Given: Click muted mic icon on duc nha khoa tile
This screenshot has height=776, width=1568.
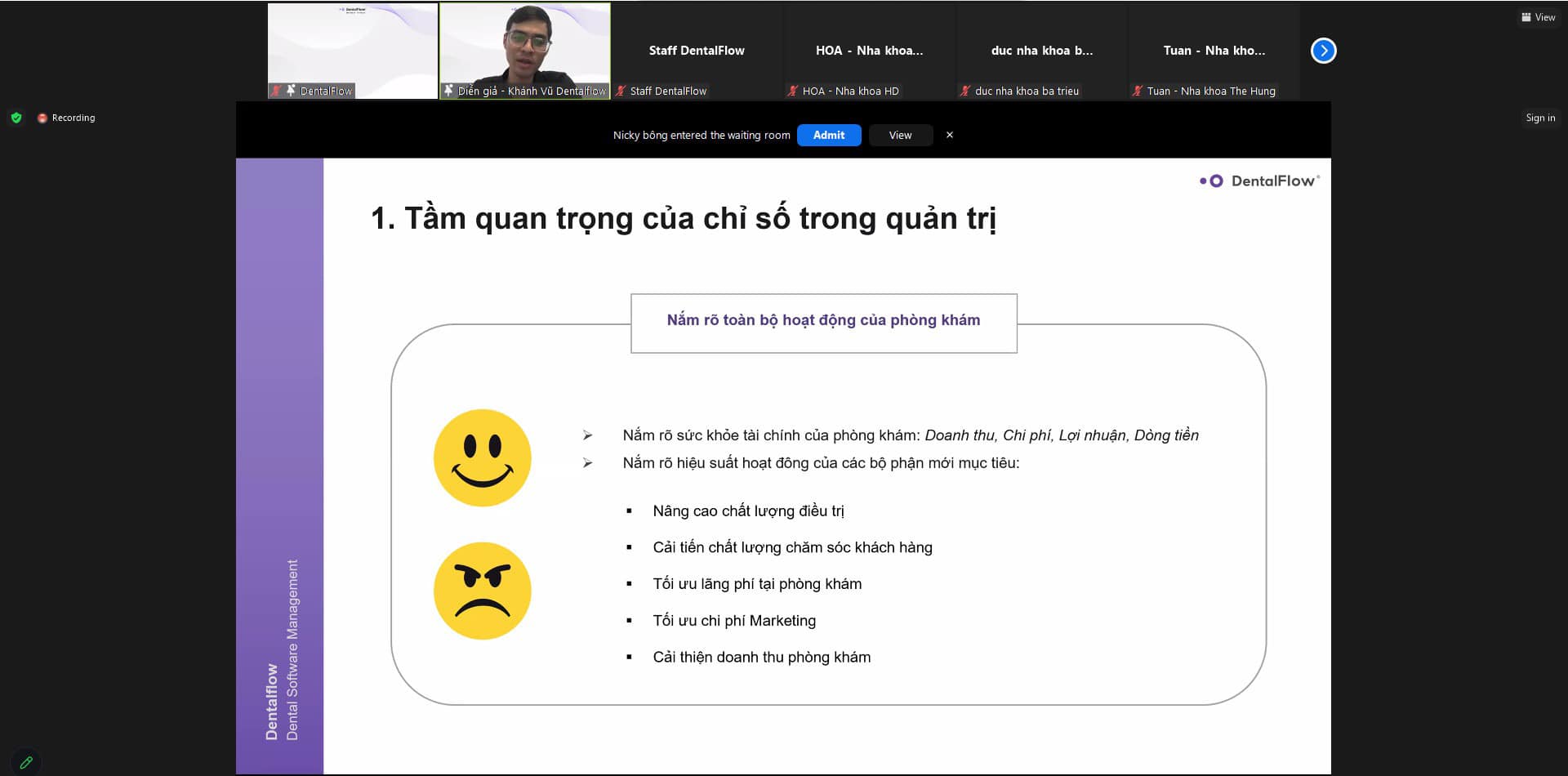Looking at the screenshot, I should (965, 91).
